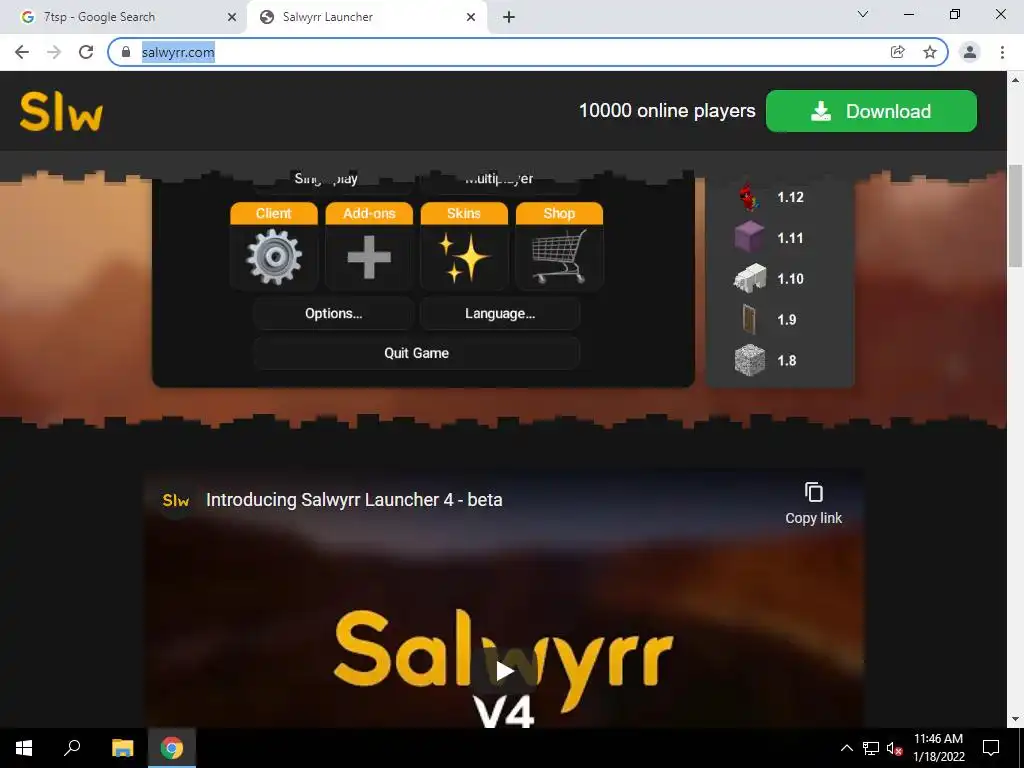Open the Windows Start menu
This screenshot has height=768, width=1024.
click(x=24, y=748)
